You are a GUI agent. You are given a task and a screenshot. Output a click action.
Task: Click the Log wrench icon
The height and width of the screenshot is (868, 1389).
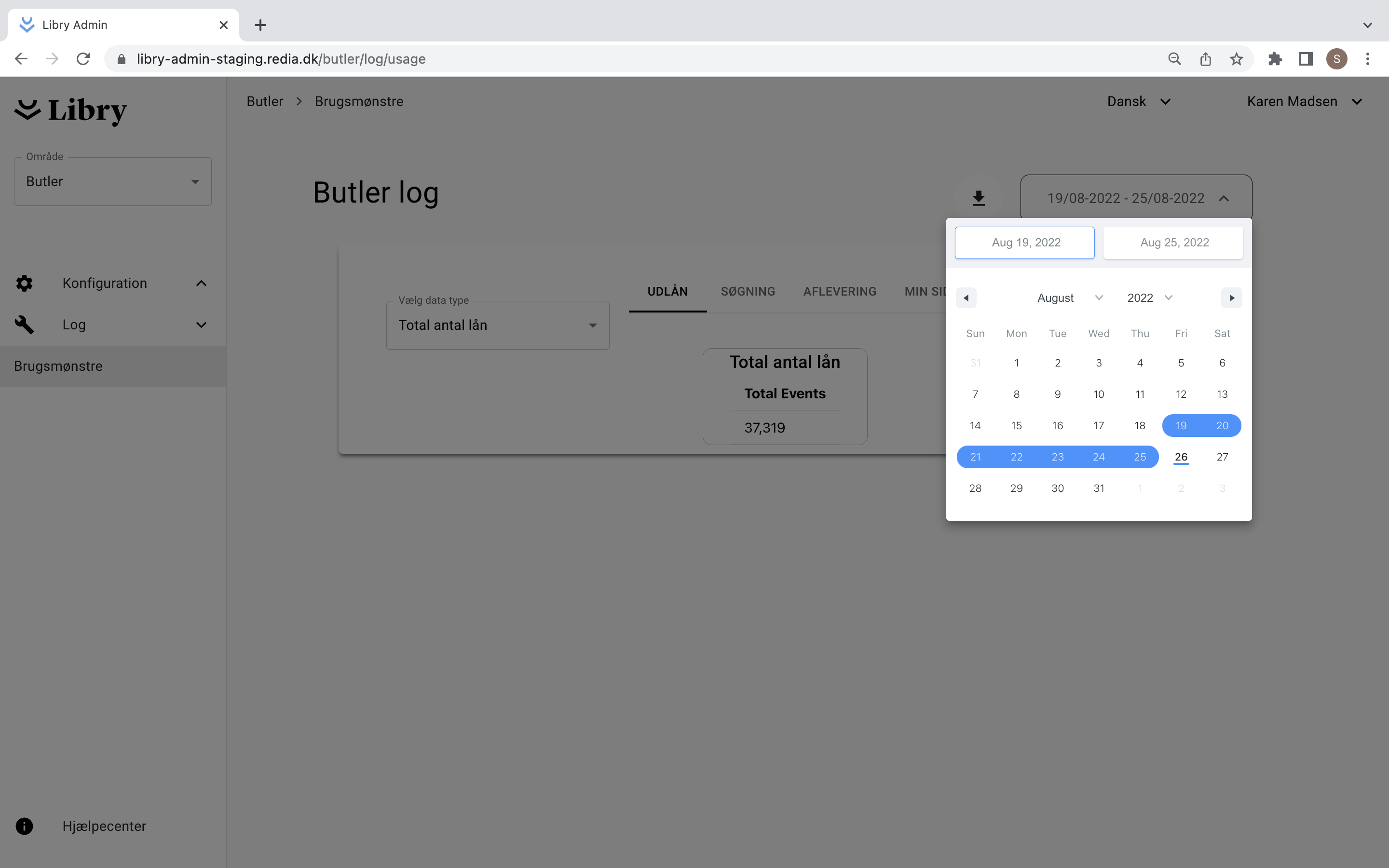pyautogui.click(x=24, y=325)
